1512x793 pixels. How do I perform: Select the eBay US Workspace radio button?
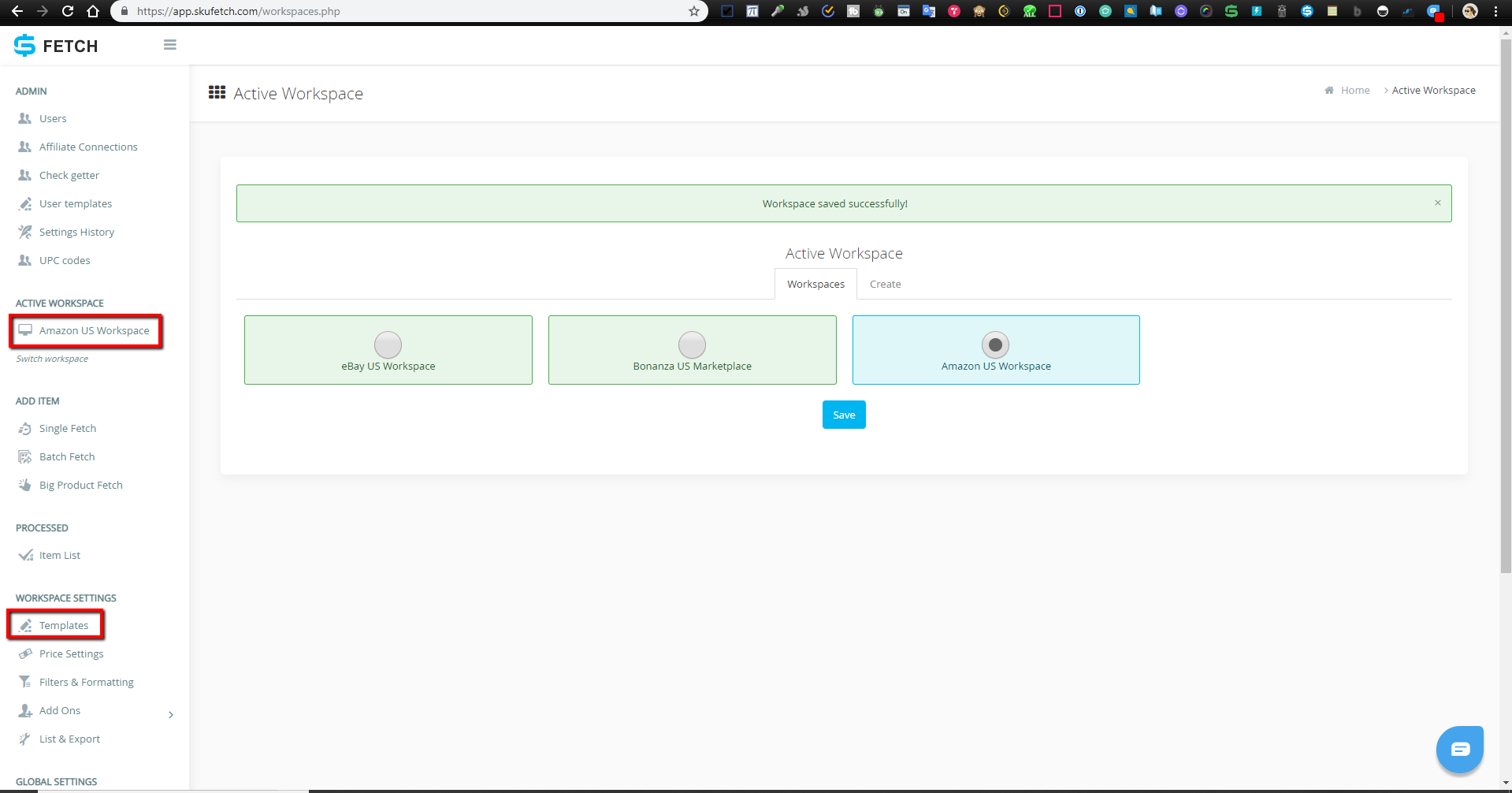(x=388, y=344)
